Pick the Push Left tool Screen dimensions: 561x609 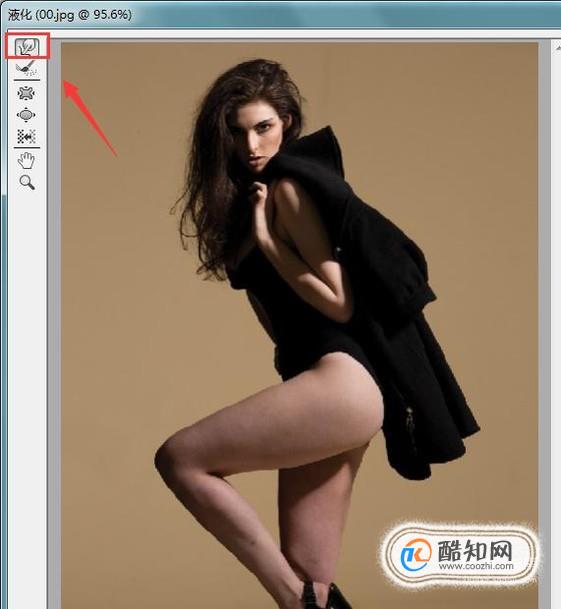[26, 136]
